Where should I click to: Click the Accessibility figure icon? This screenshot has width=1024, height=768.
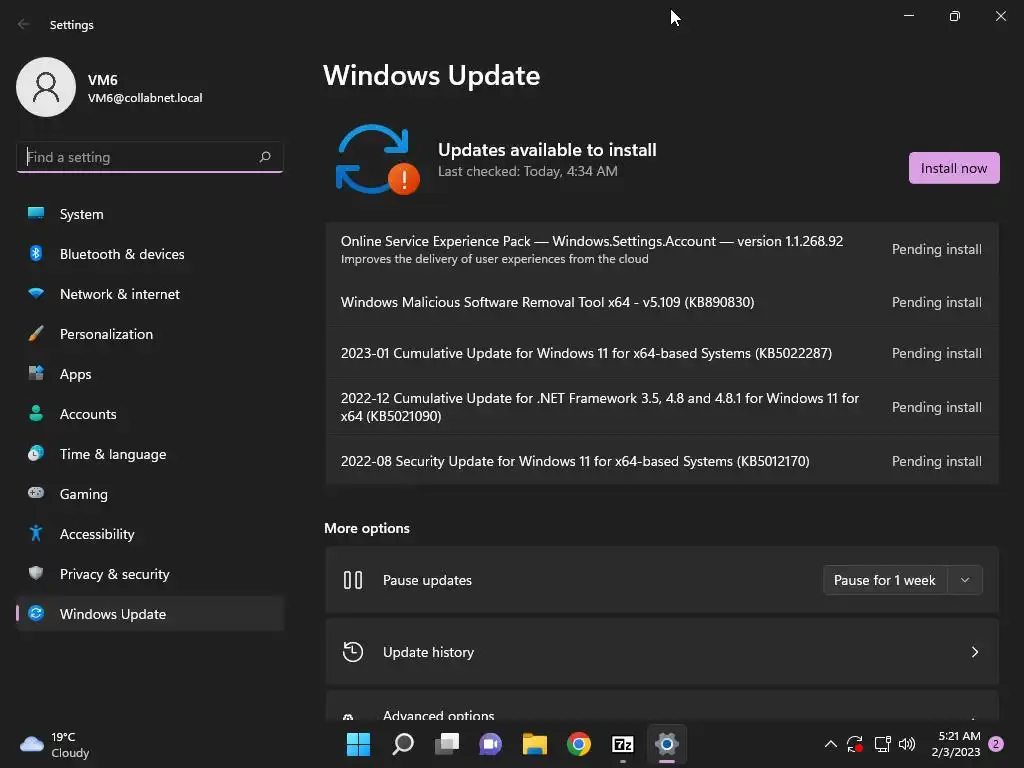(36, 534)
